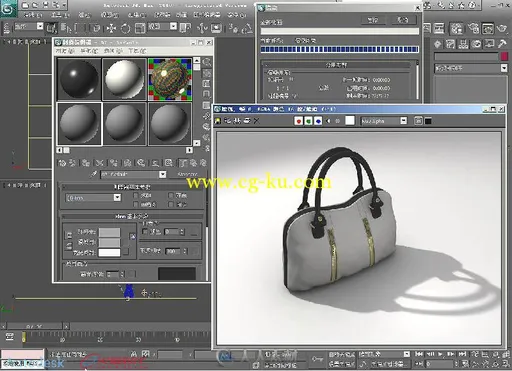
Task: Click Diffuse color swatch
Action: (109, 242)
